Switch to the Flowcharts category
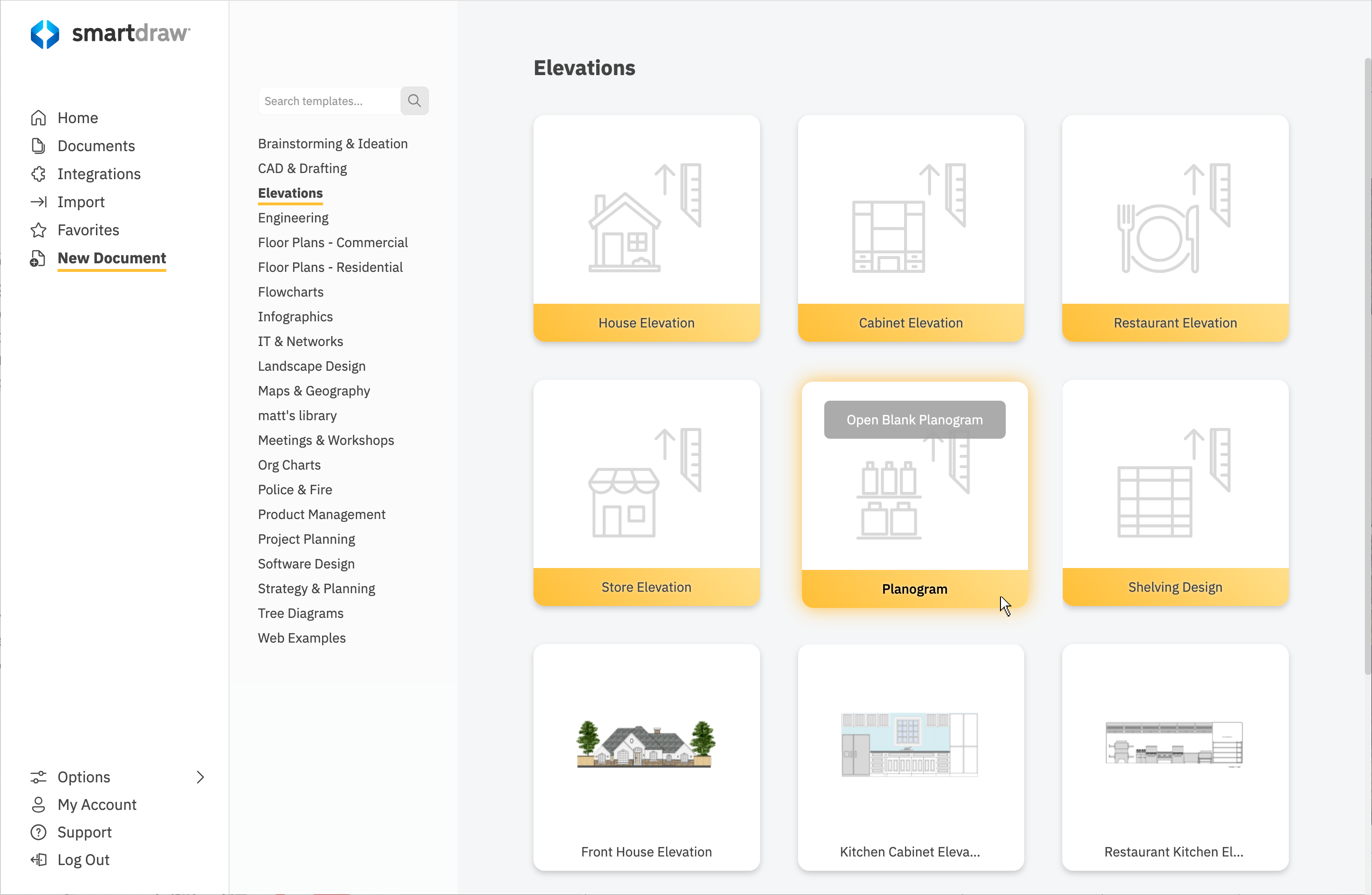 click(291, 292)
